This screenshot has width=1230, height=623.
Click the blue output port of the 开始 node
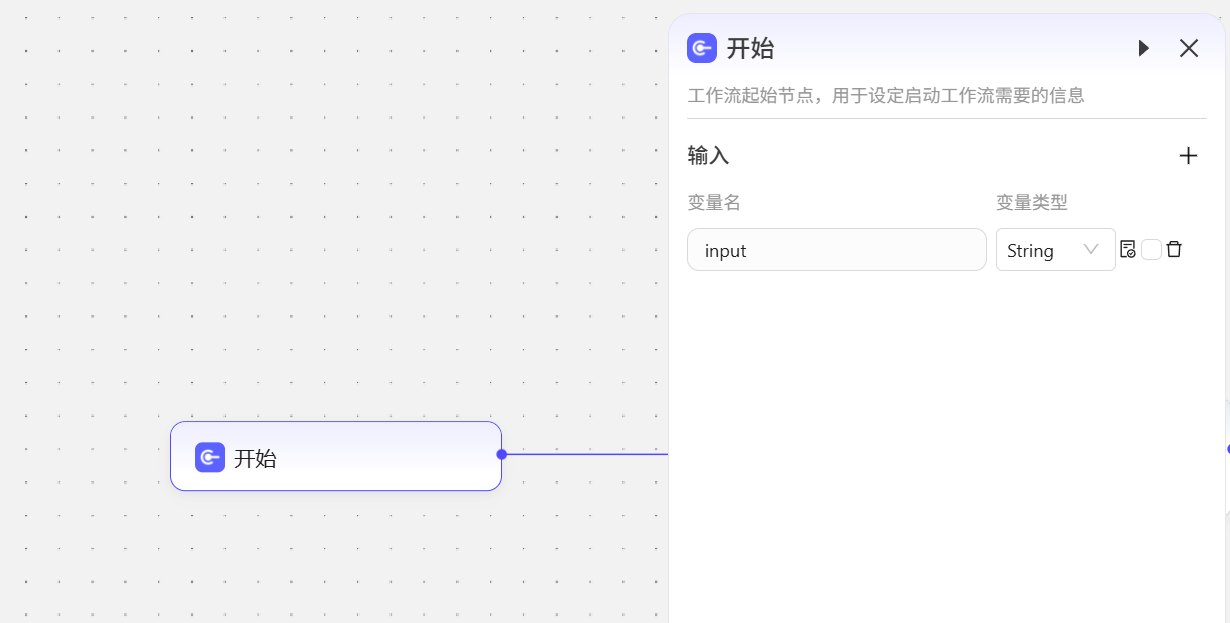point(502,455)
